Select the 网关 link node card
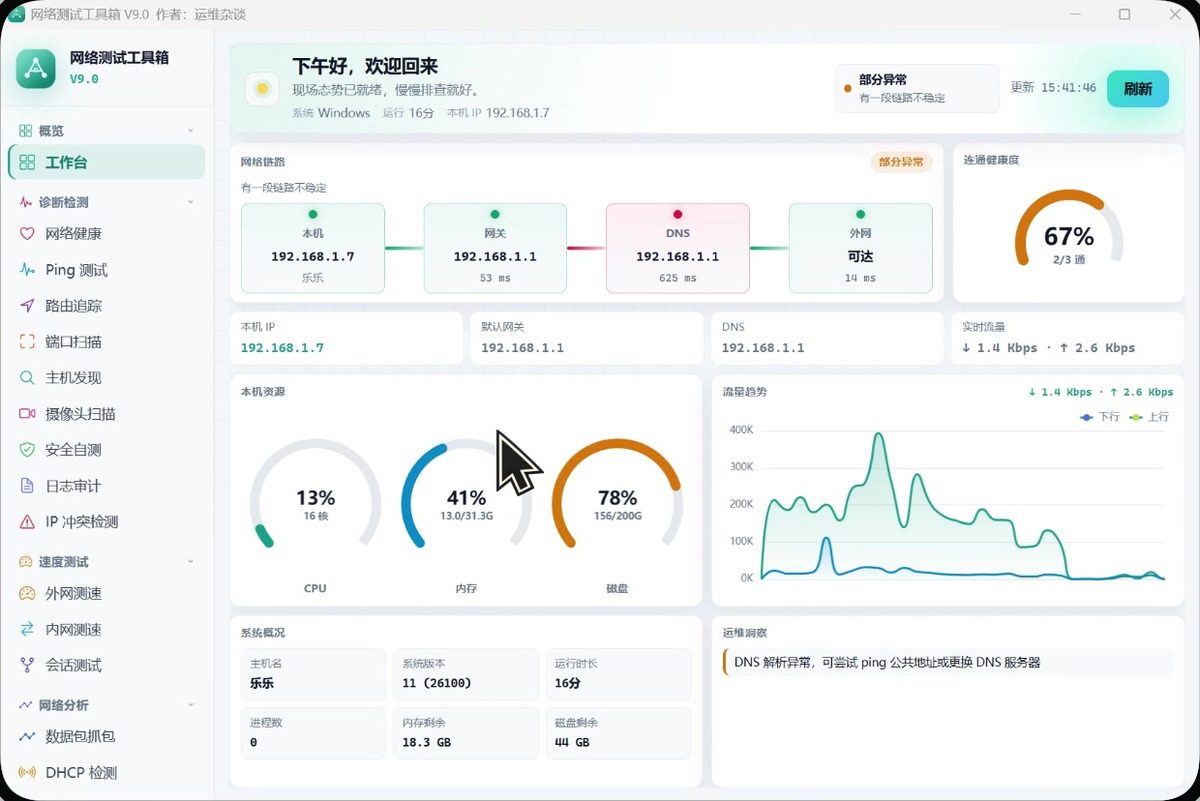This screenshot has height=801, width=1200. tap(495, 248)
